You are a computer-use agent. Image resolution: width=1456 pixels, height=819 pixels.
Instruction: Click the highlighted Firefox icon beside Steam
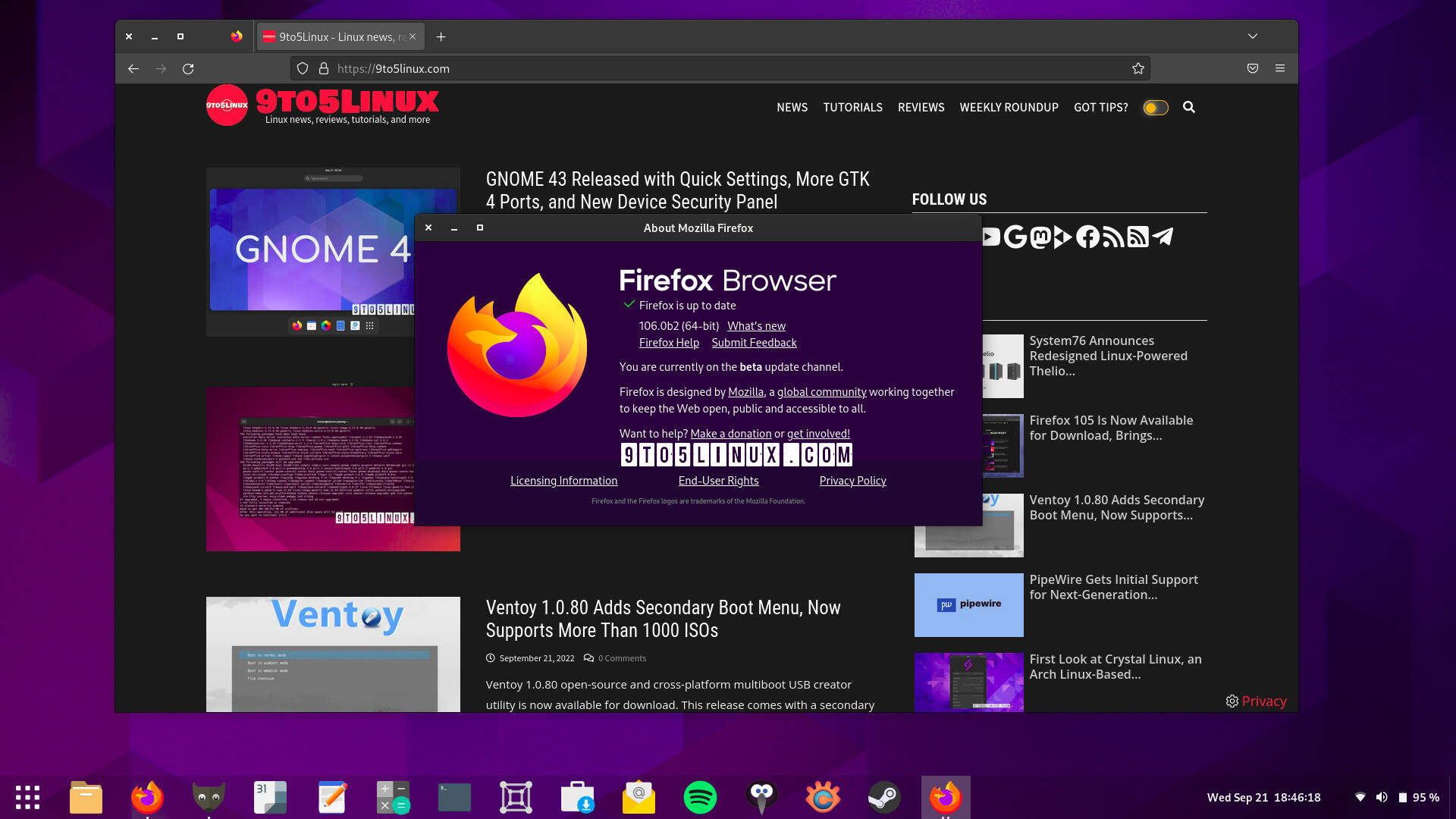point(946,797)
